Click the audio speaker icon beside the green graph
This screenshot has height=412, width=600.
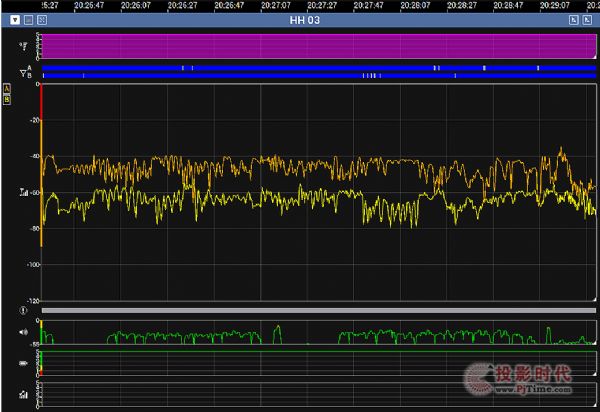point(22,332)
